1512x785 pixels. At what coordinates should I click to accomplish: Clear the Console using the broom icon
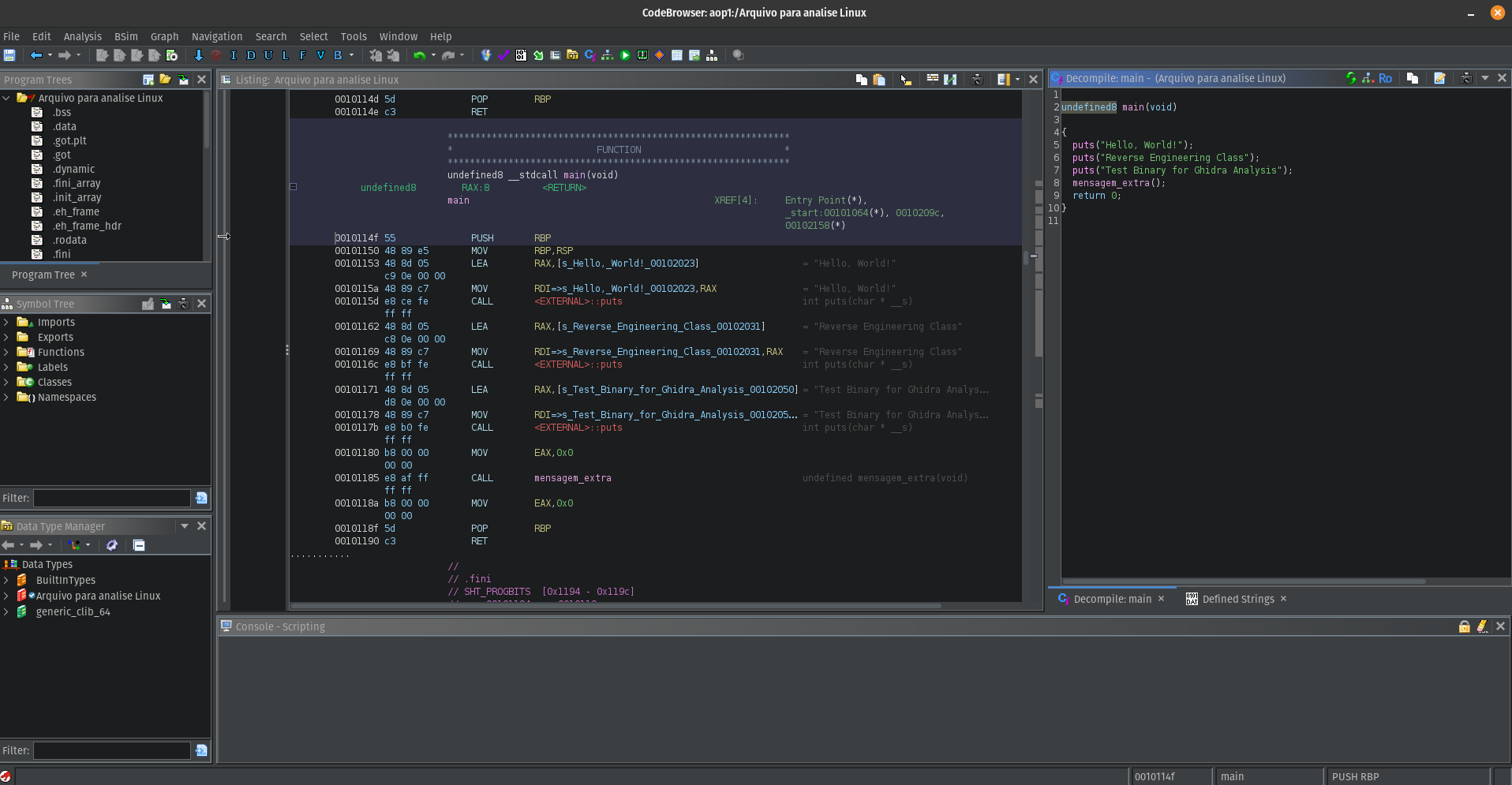[1482, 626]
